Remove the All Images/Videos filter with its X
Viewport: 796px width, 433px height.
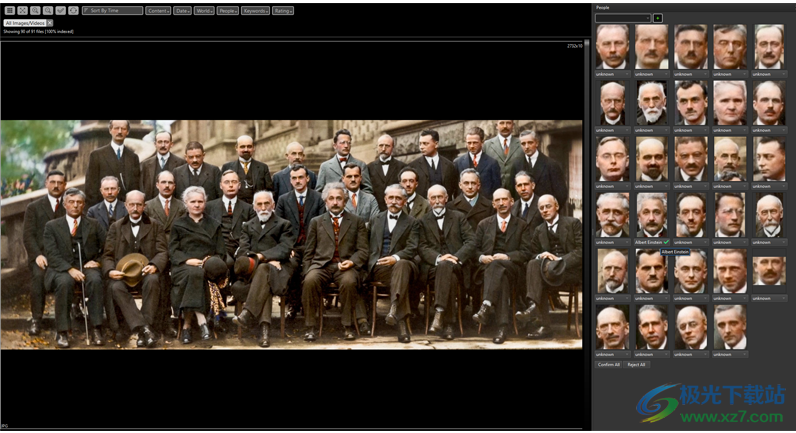click(50, 23)
